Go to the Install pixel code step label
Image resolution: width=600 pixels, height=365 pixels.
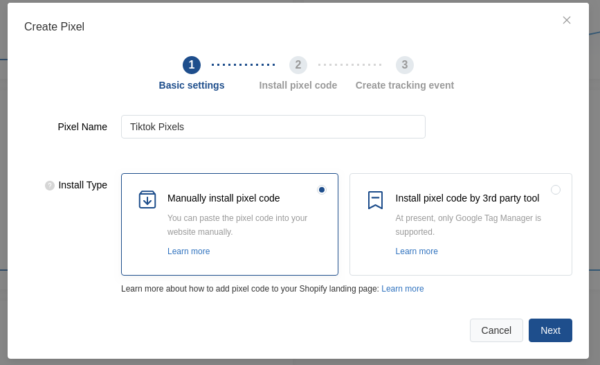(298, 85)
